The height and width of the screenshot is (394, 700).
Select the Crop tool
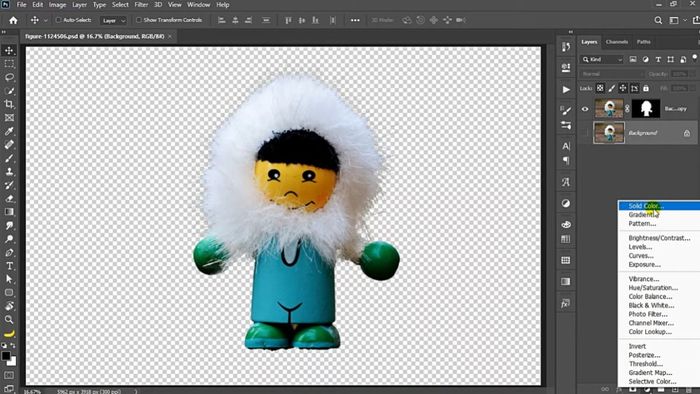coord(9,104)
